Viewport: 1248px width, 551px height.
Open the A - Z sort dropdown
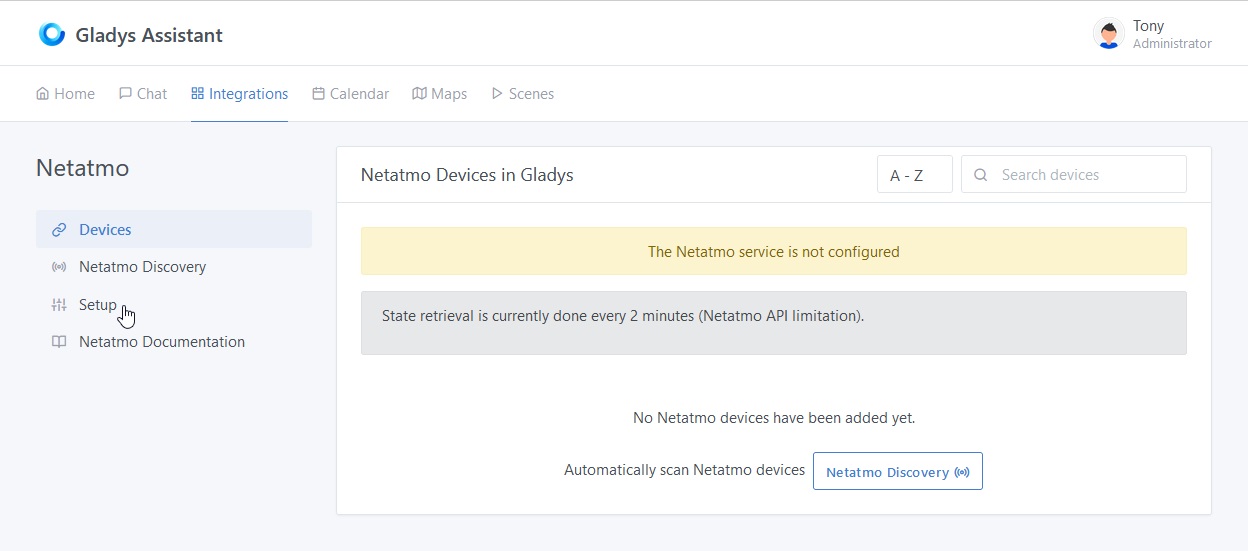915,174
